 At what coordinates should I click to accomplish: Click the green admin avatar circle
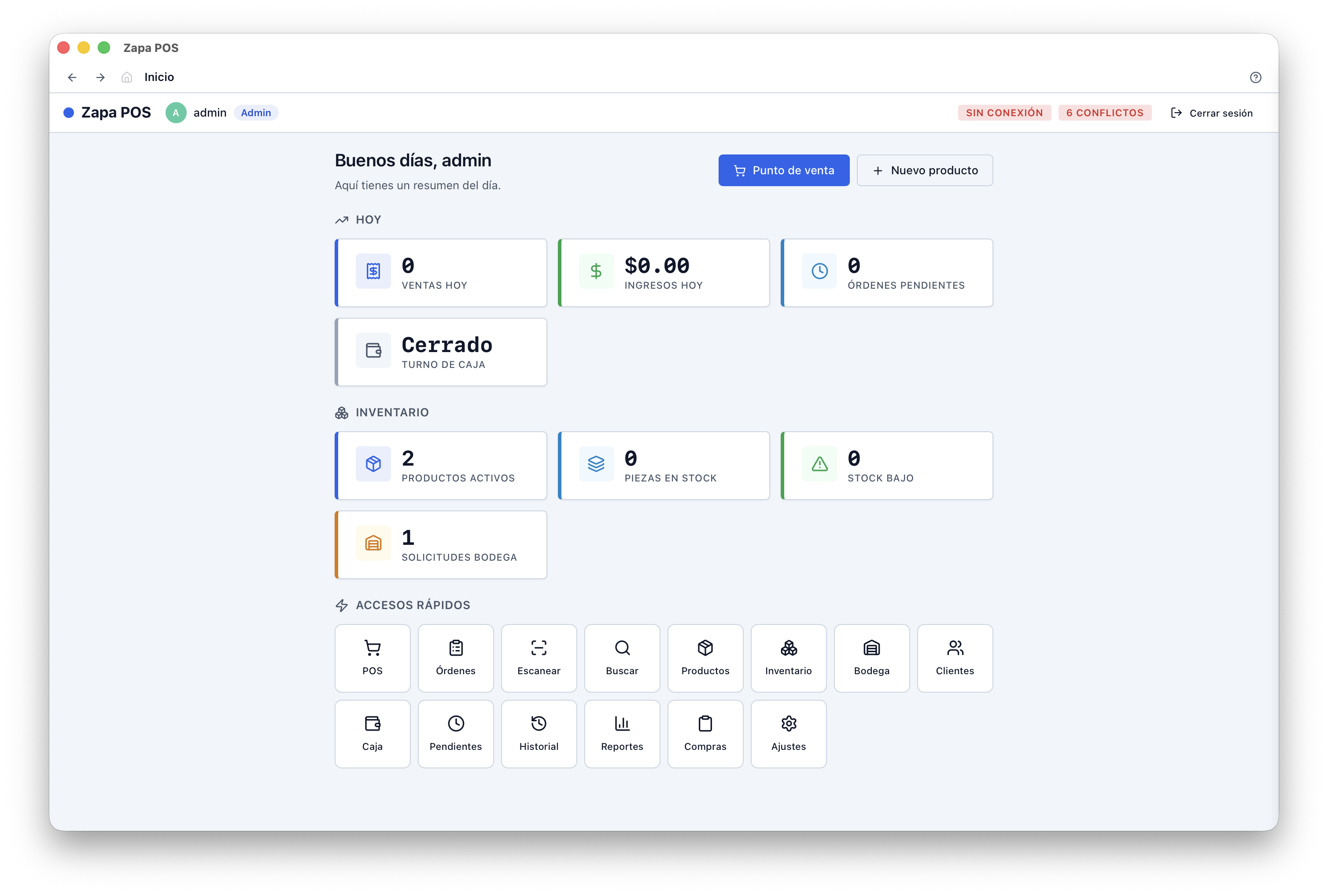coord(176,113)
